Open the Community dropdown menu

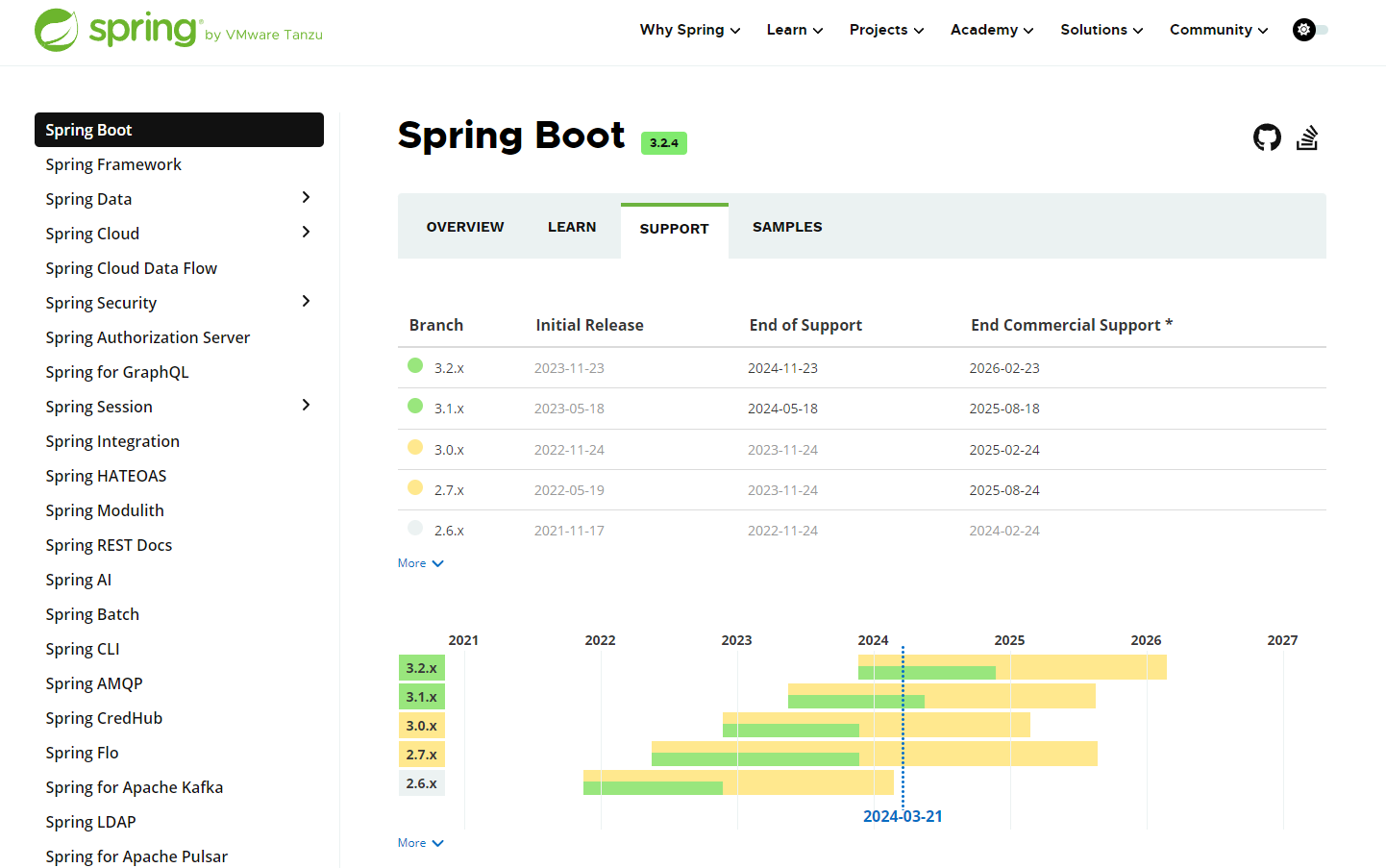1219,30
